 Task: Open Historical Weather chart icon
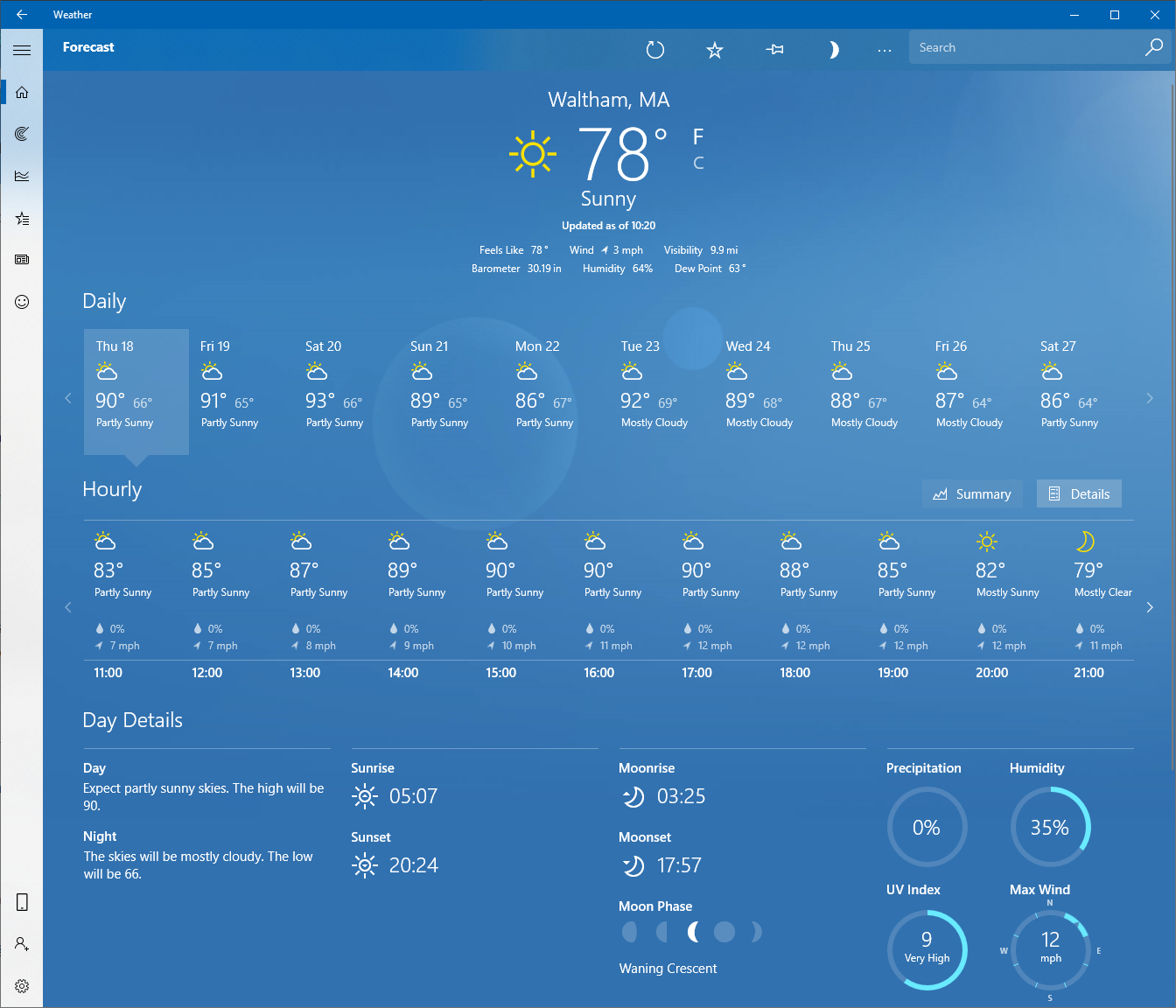(22, 176)
